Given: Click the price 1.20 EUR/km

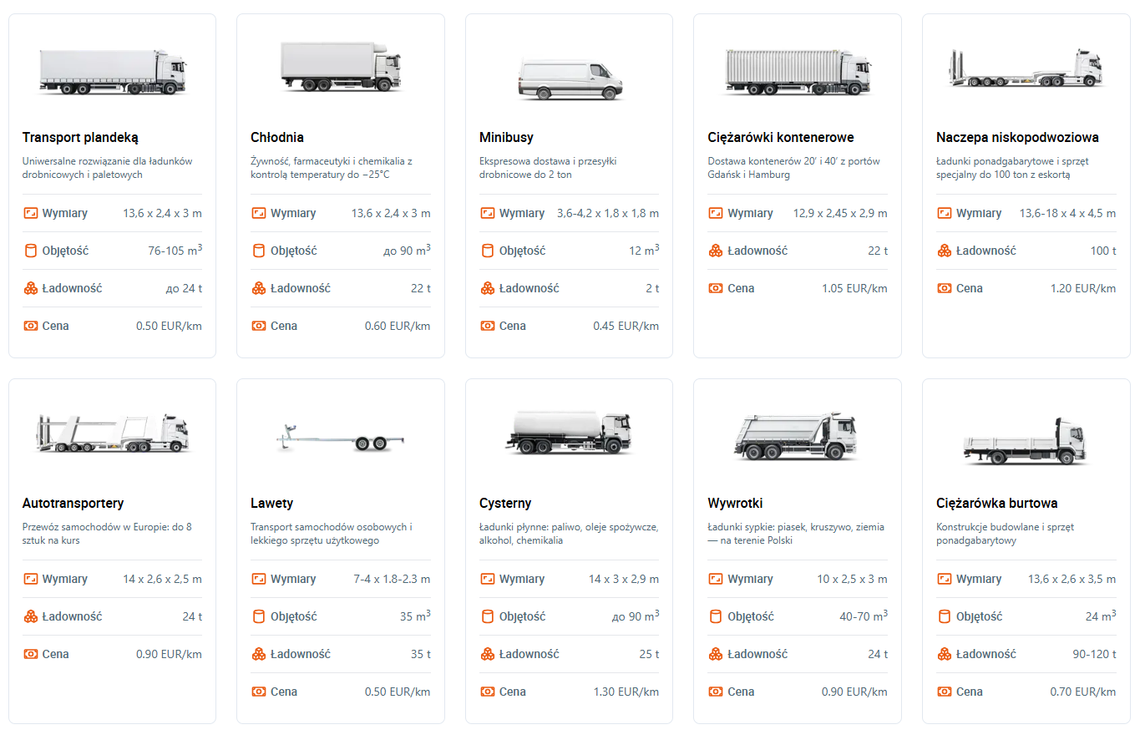Looking at the screenshot, I should pos(1083,289).
